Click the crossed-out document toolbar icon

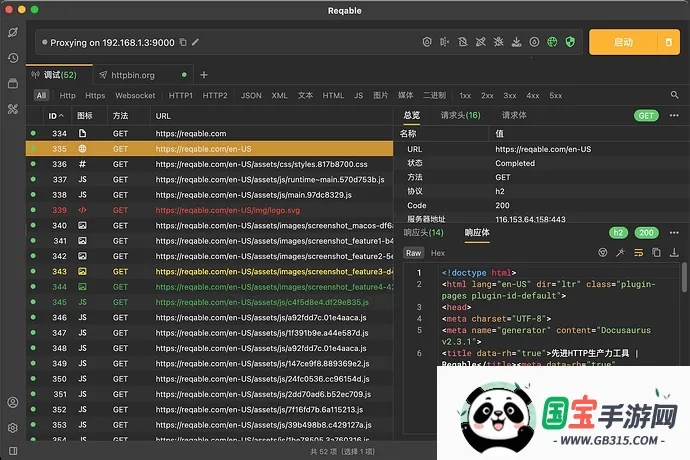point(462,42)
